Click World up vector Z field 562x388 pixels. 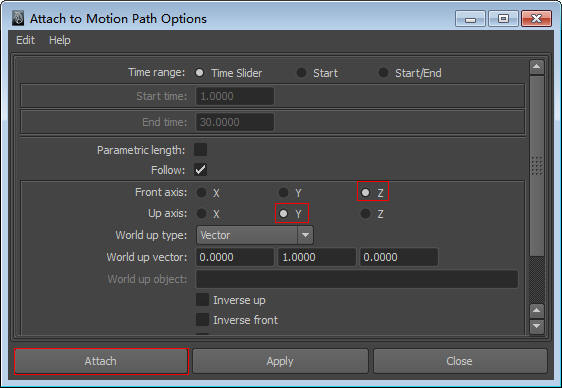click(399, 257)
